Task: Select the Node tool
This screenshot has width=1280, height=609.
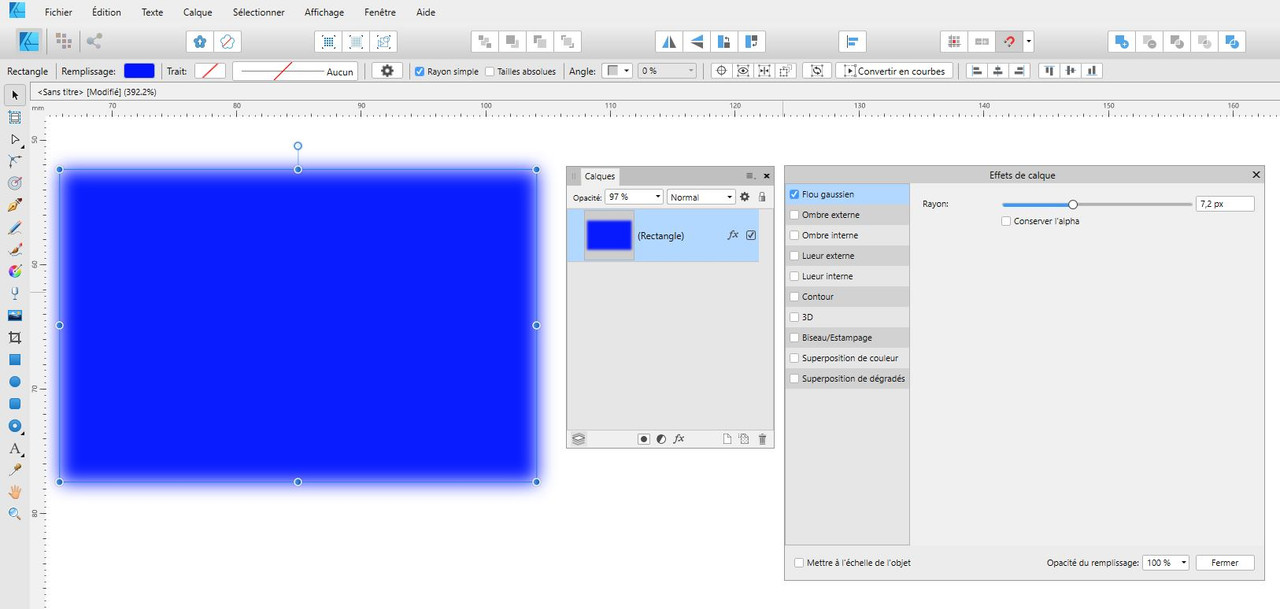Action: 15,139
